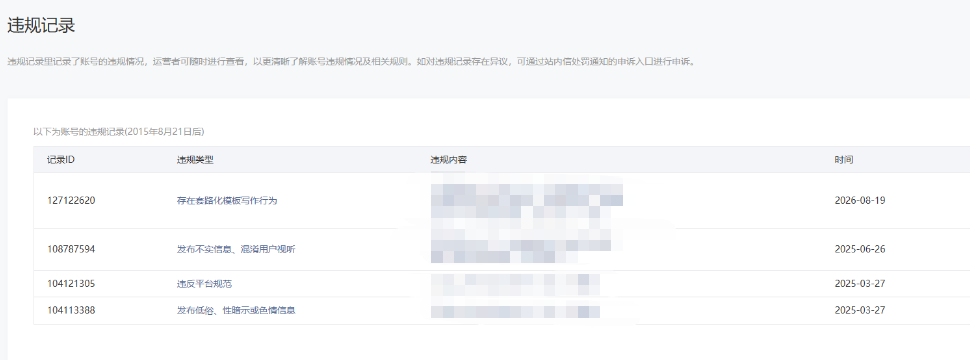The height and width of the screenshot is (360, 970).
Task: Click the 时间 column header
Action: click(x=844, y=160)
